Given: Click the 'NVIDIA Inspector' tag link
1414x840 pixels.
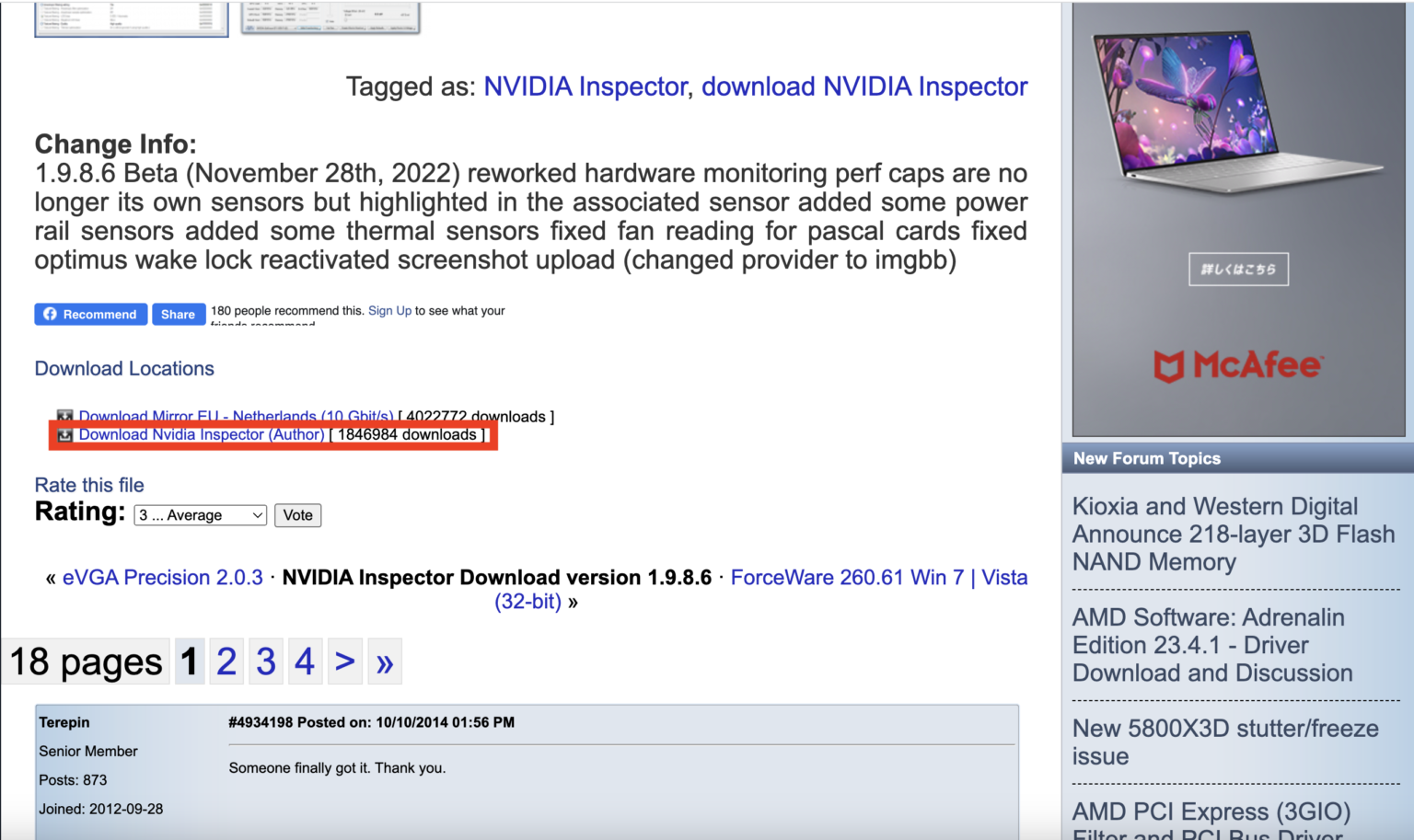Looking at the screenshot, I should [x=585, y=86].
